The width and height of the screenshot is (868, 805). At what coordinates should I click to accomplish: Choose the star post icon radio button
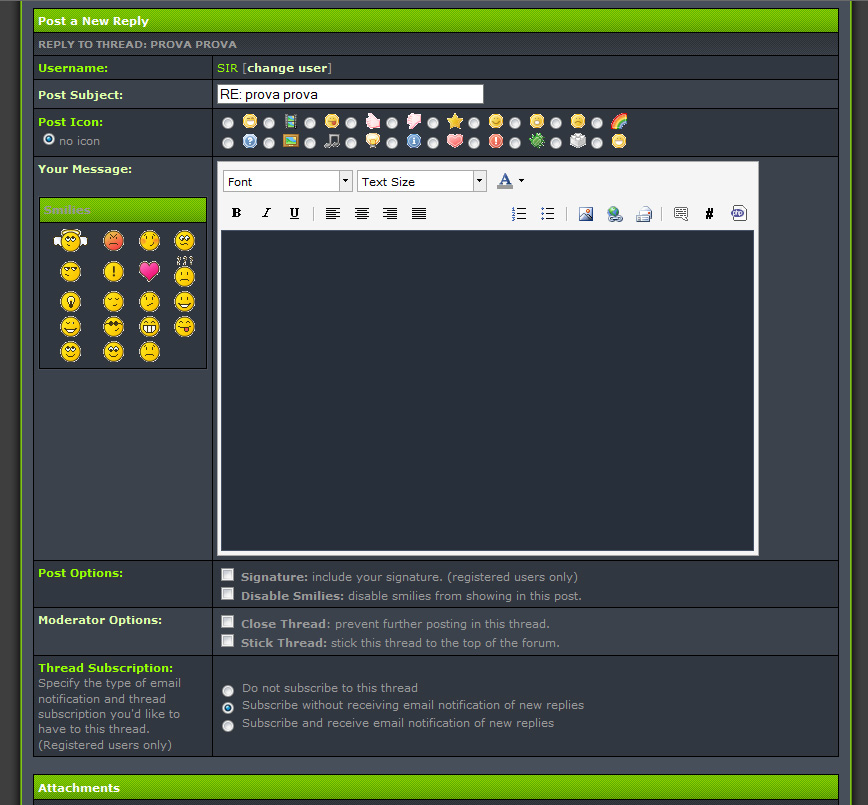434,123
